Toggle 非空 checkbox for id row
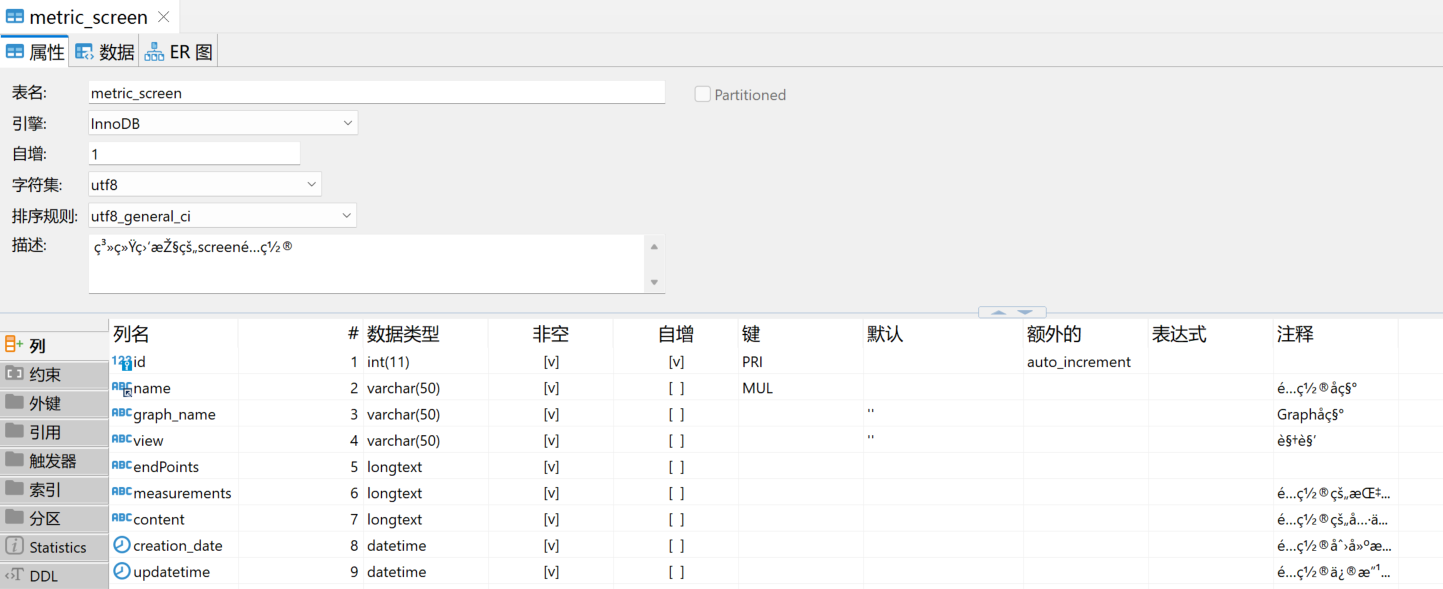The image size is (1443, 589). [551, 362]
